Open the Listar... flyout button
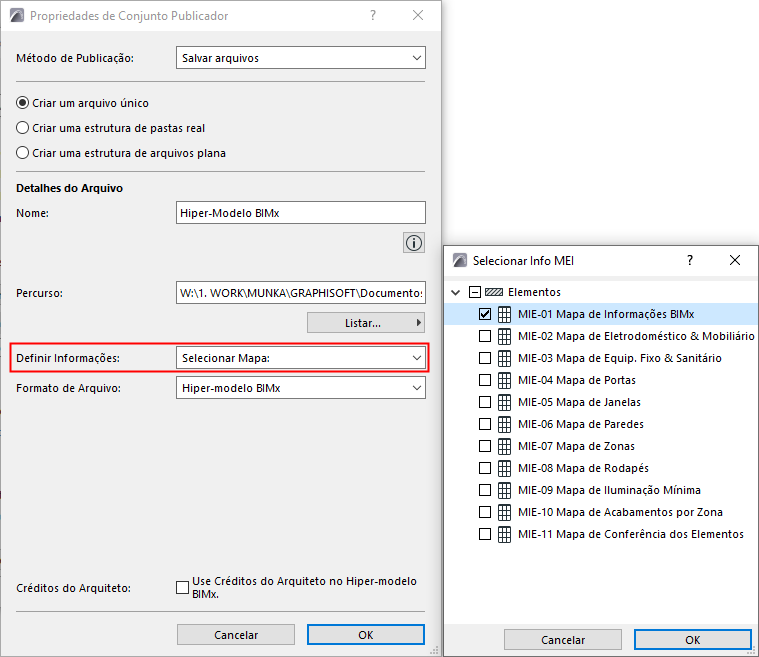Image resolution: width=759 pixels, height=657 pixels. click(x=365, y=323)
